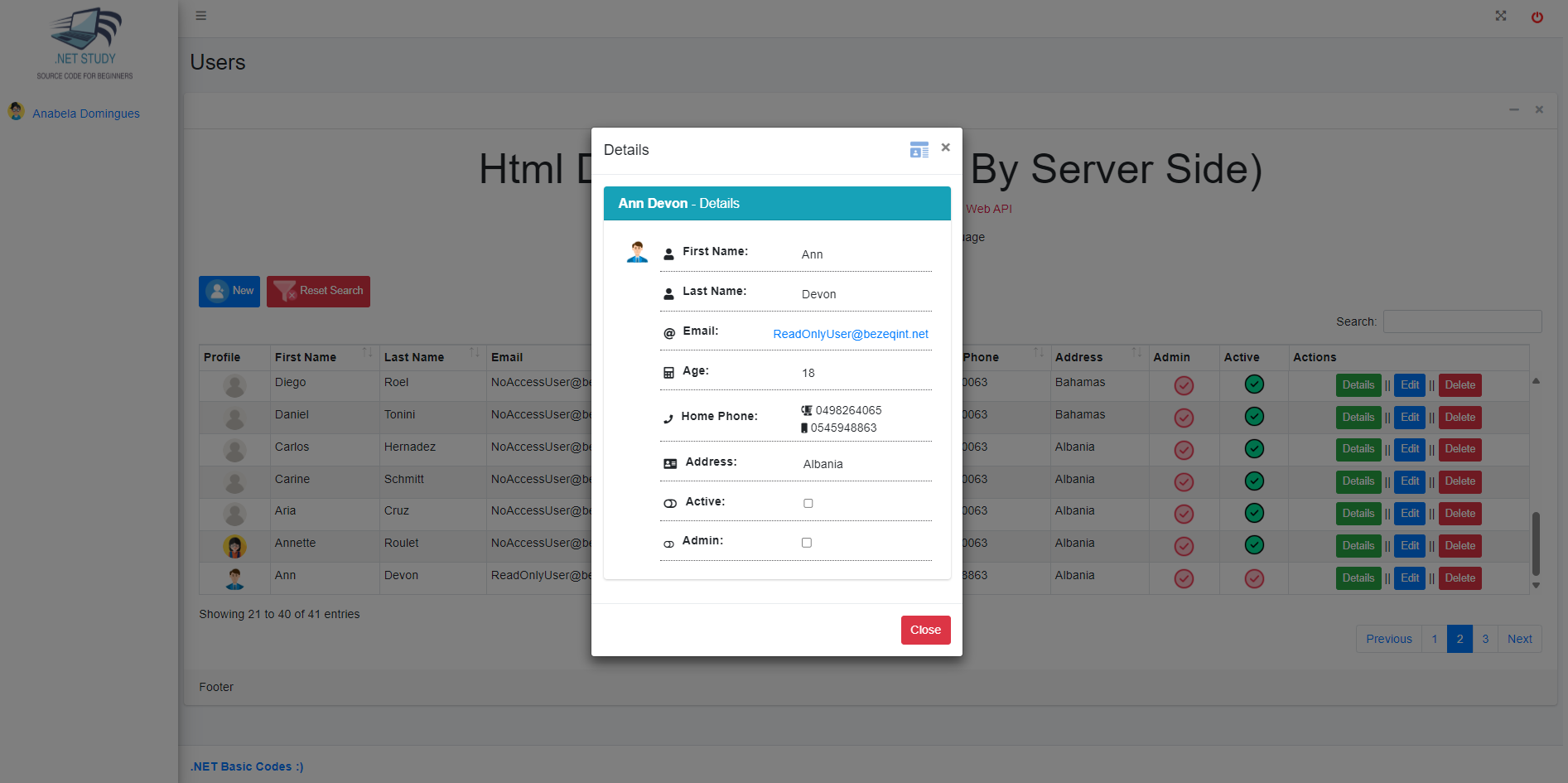Click the hamburger sidebar toggle icon
Viewport: 1568px width, 783px height.
(200, 16)
